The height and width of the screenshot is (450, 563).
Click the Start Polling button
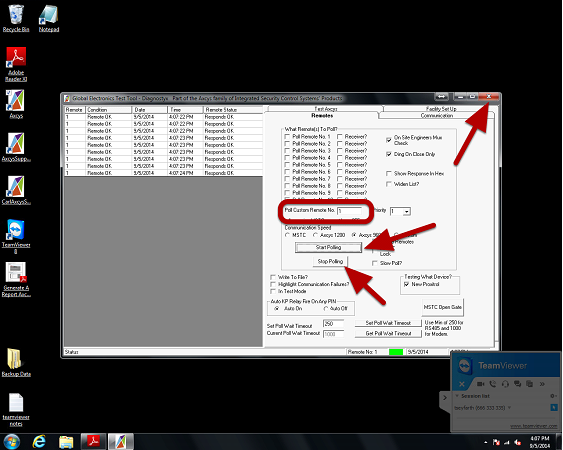pos(328,247)
